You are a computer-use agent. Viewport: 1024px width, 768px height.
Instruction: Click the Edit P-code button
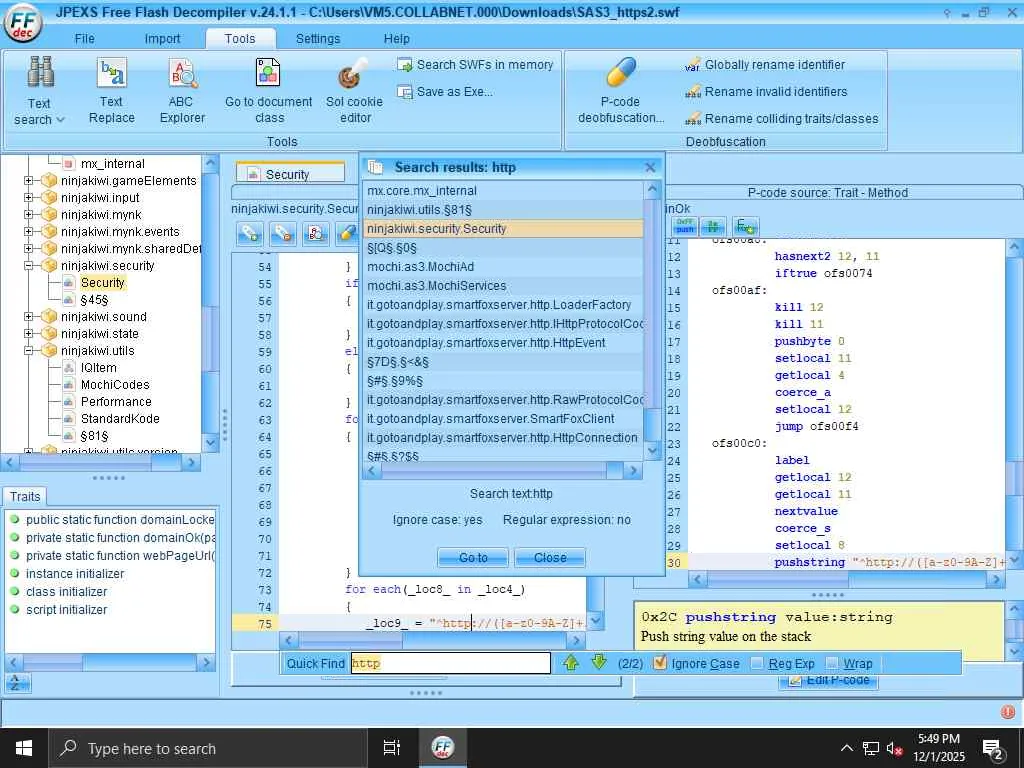tap(828, 681)
